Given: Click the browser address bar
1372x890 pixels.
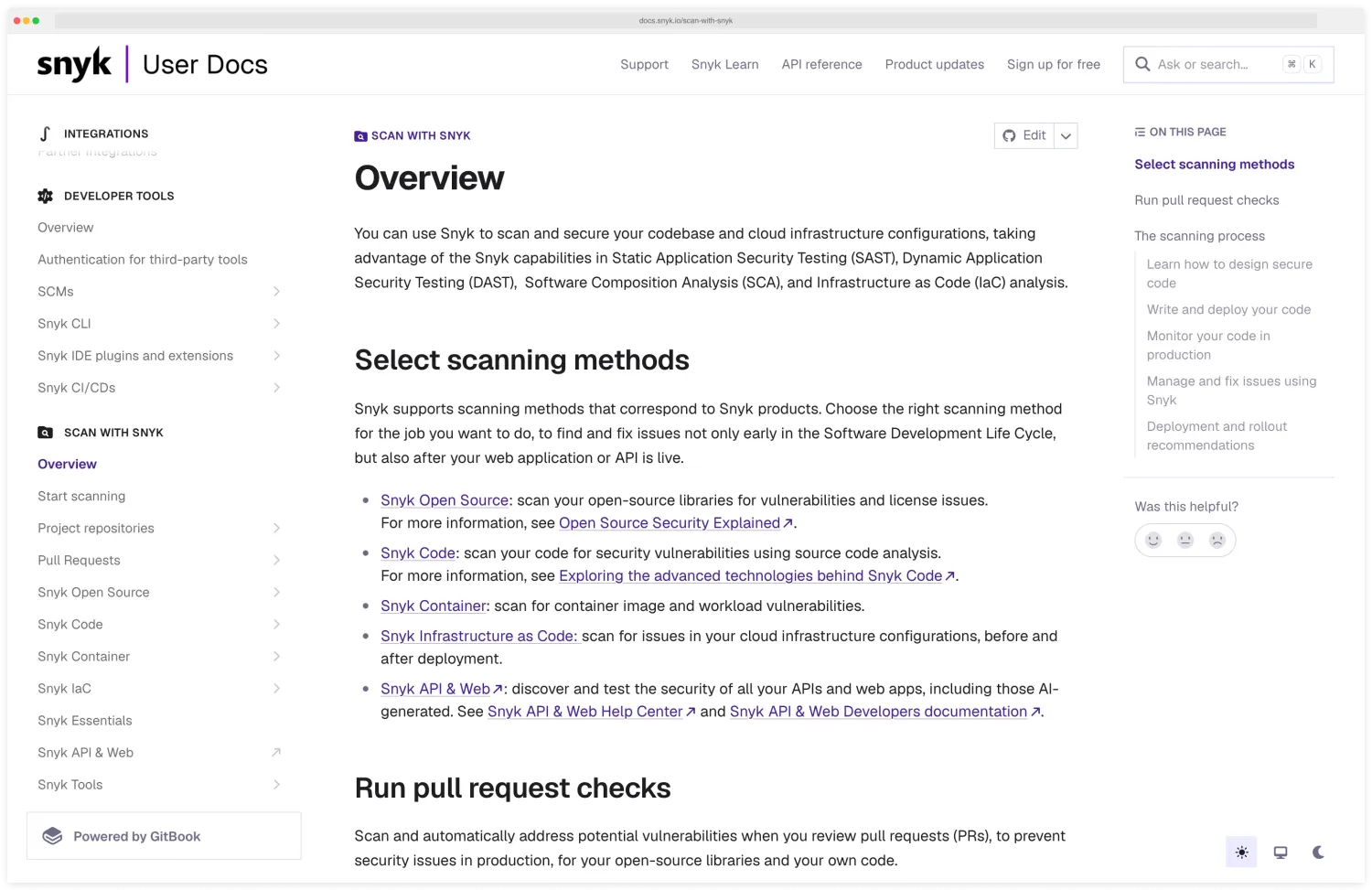Looking at the screenshot, I should coord(686,20).
